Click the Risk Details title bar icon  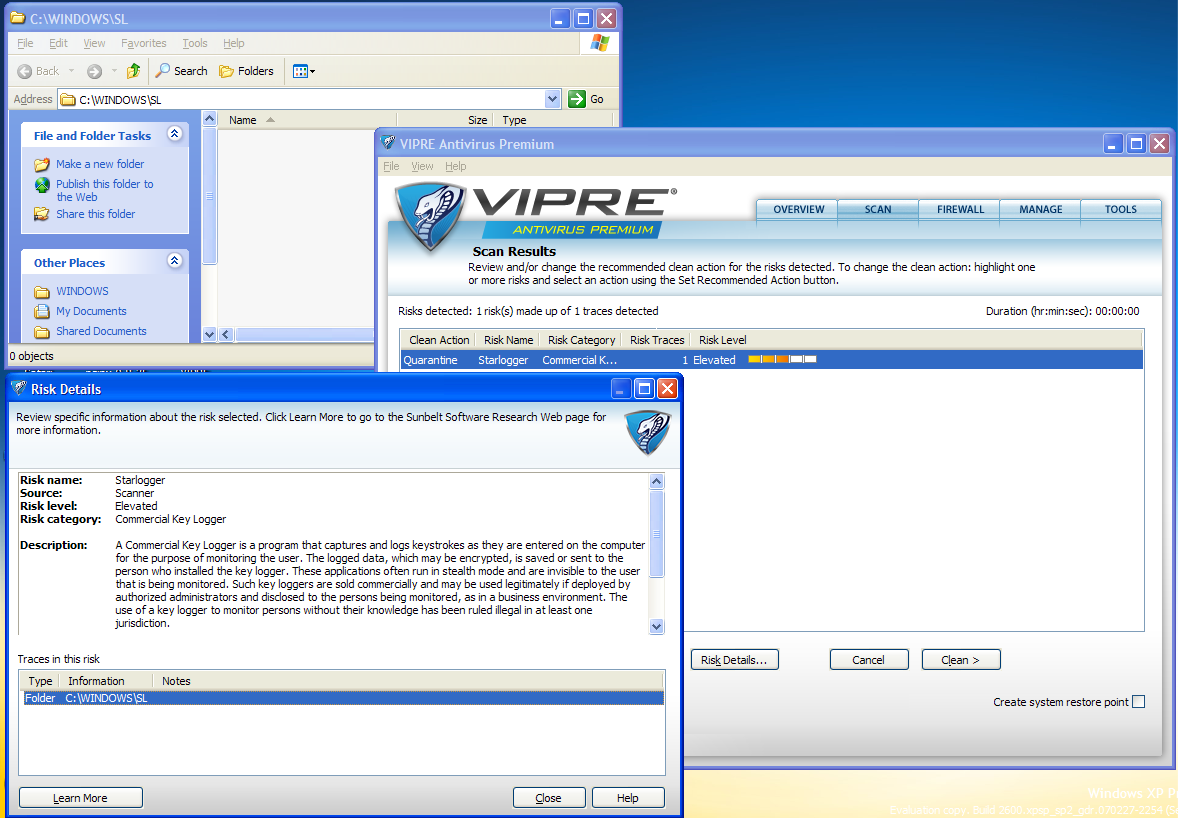tap(20, 388)
